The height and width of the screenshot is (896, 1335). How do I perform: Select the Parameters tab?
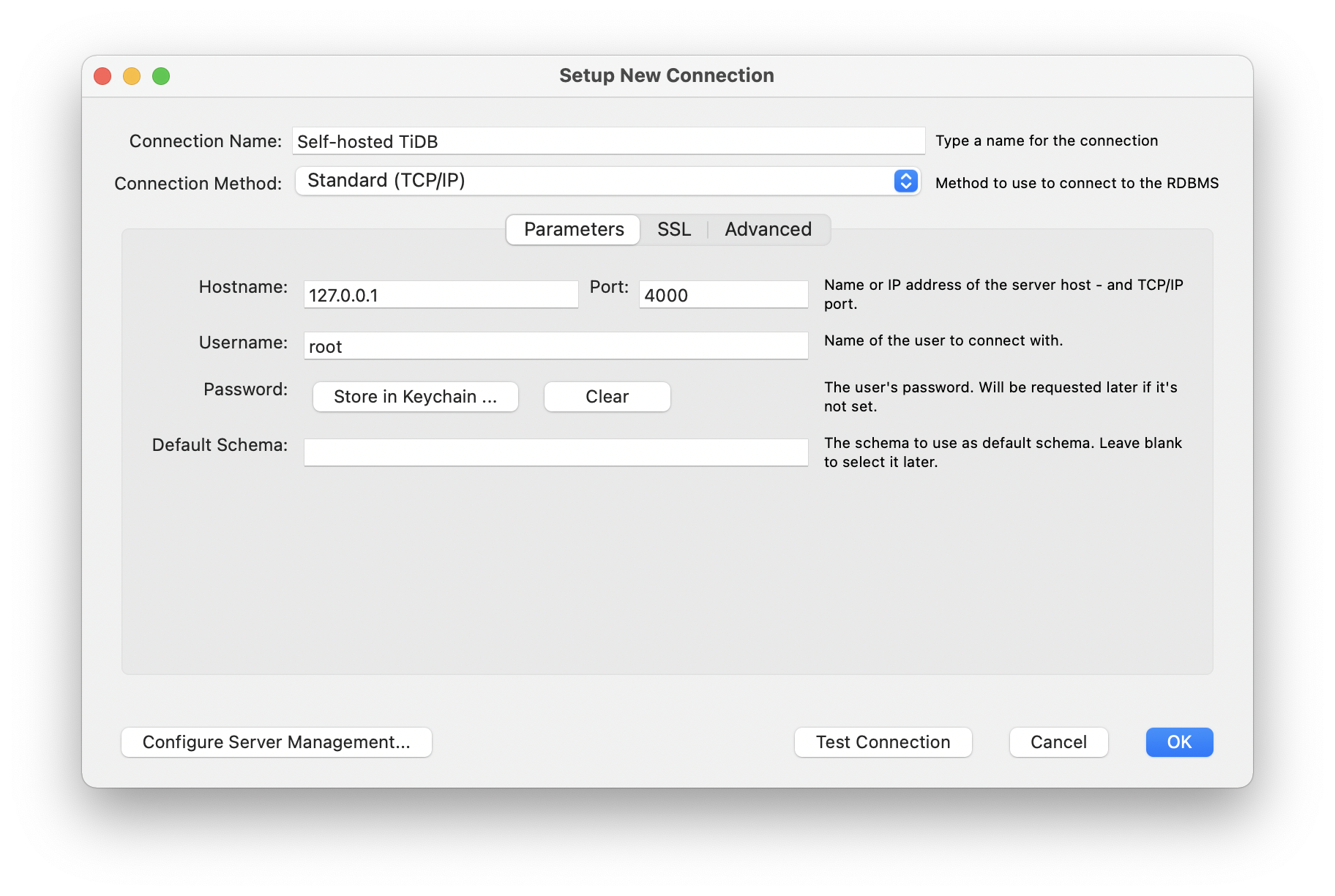click(x=572, y=229)
